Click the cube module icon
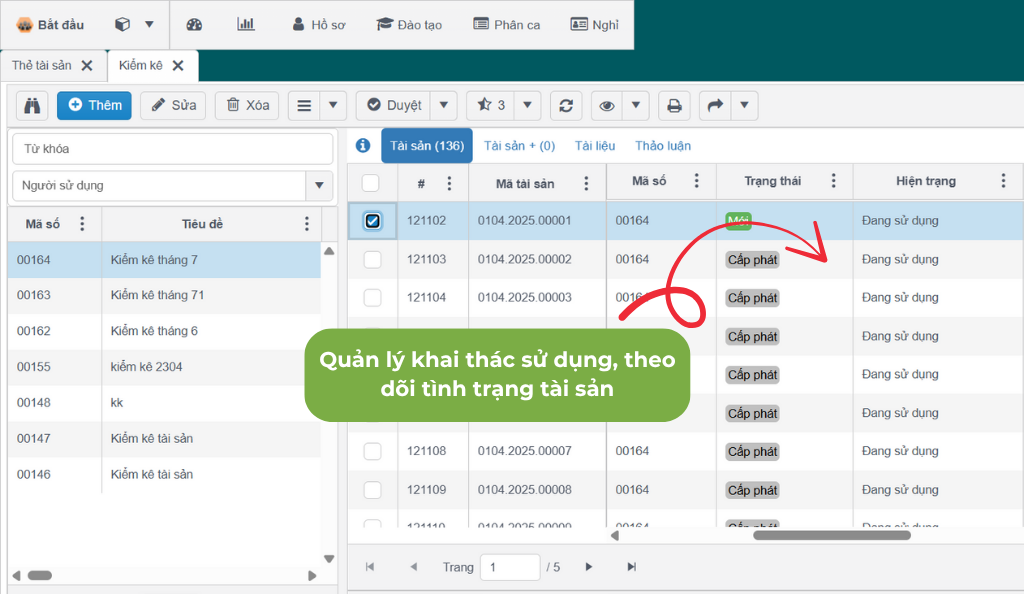1024x594 pixels. coord(122,25)
